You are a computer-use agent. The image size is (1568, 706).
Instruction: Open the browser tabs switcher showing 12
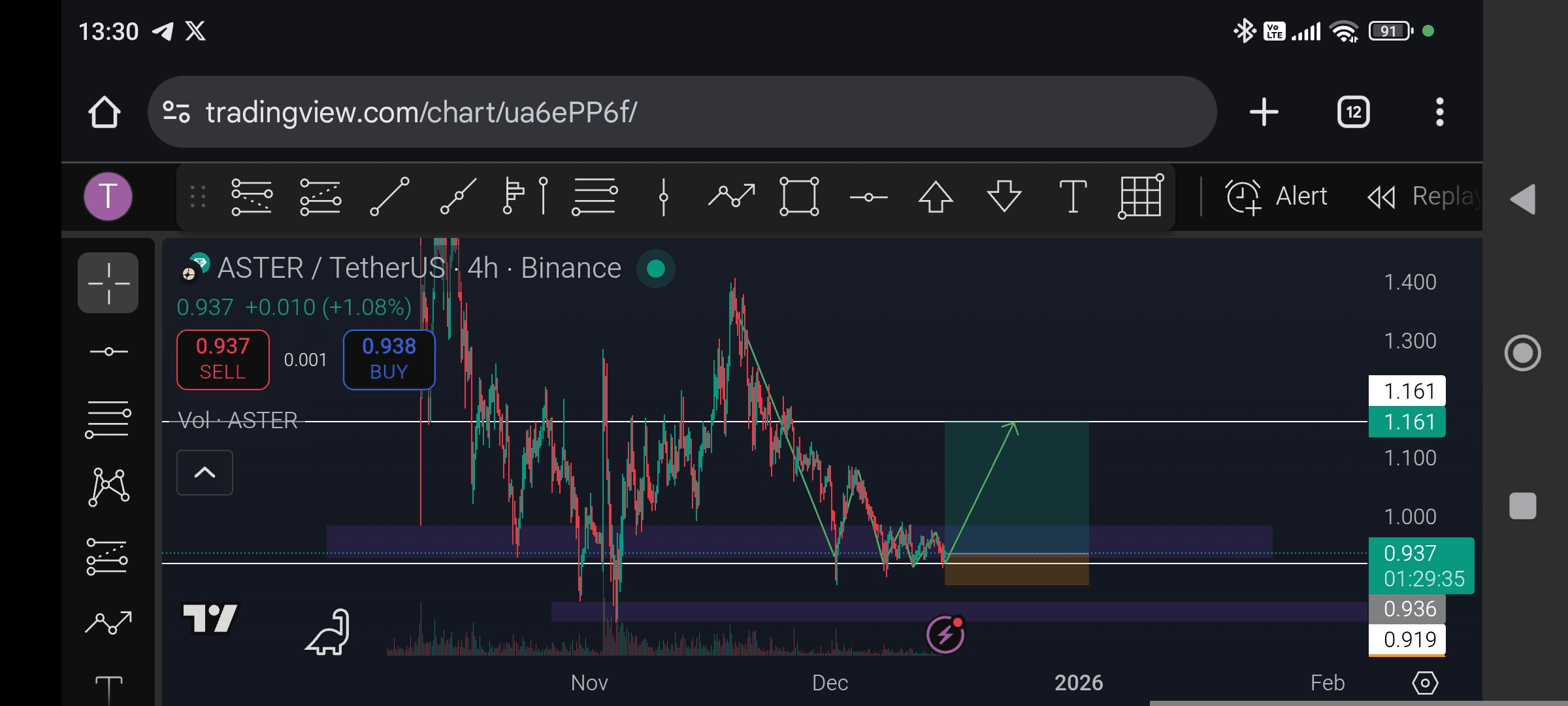coord(1353,112)
